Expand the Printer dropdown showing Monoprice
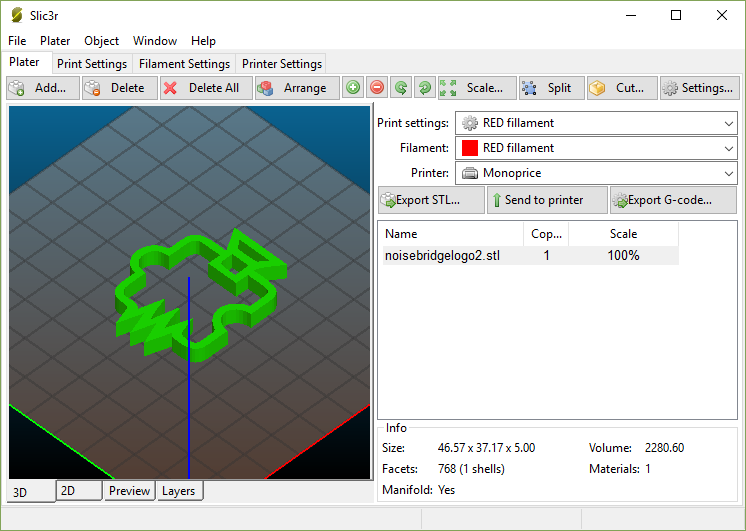This screenshot has height=531, width=746. (596, 173)
